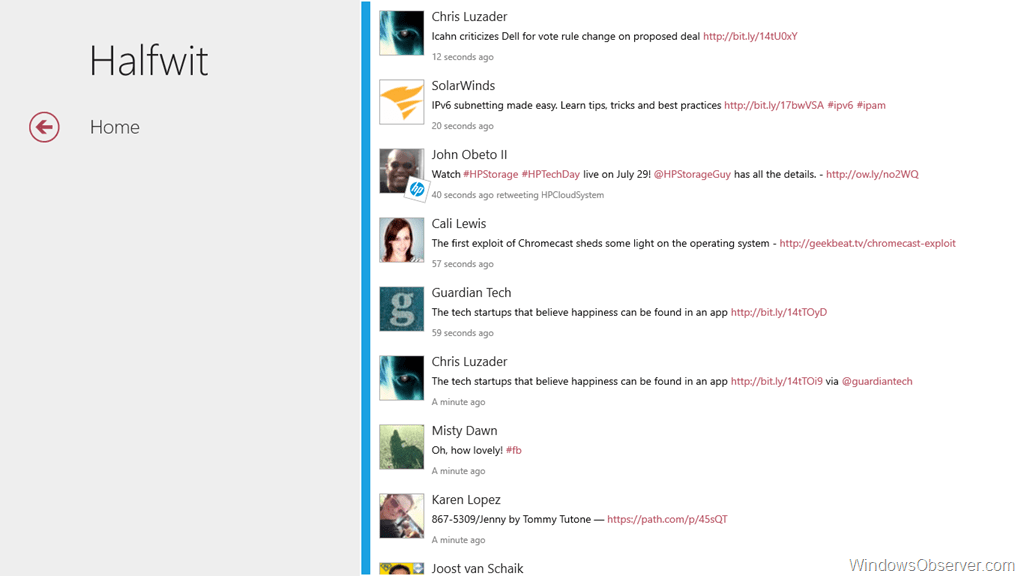Viewport: 1024px width, 576px height.
Task: Click the Joost van Schaik username
Action: pos(477,569)
